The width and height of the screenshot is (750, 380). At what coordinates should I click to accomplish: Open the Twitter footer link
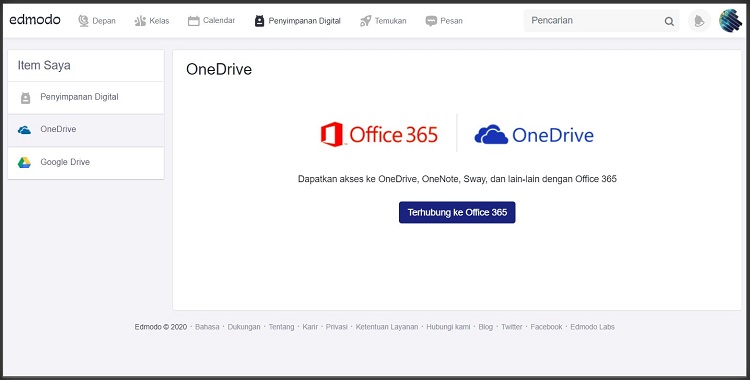tap(512, 327)
